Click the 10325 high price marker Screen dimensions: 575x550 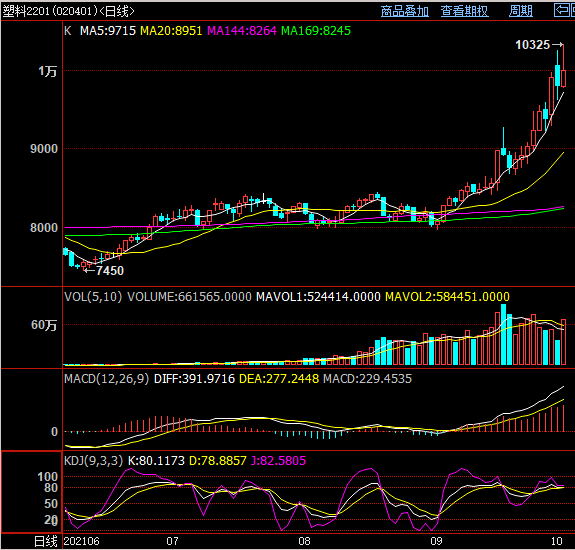(x=533, y=45)
